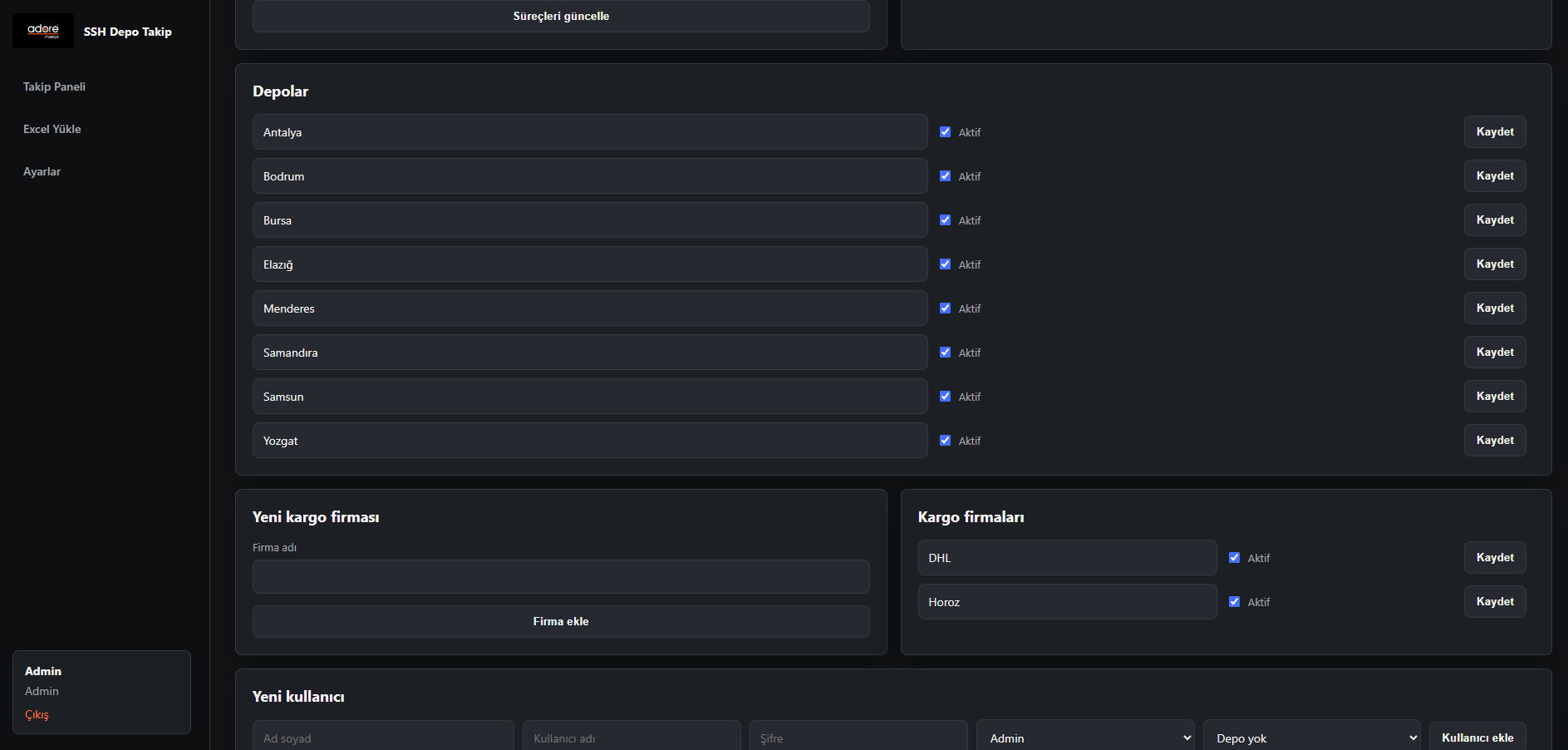Click Kaydet for the Bodrum depot

tap(1495, 176)
